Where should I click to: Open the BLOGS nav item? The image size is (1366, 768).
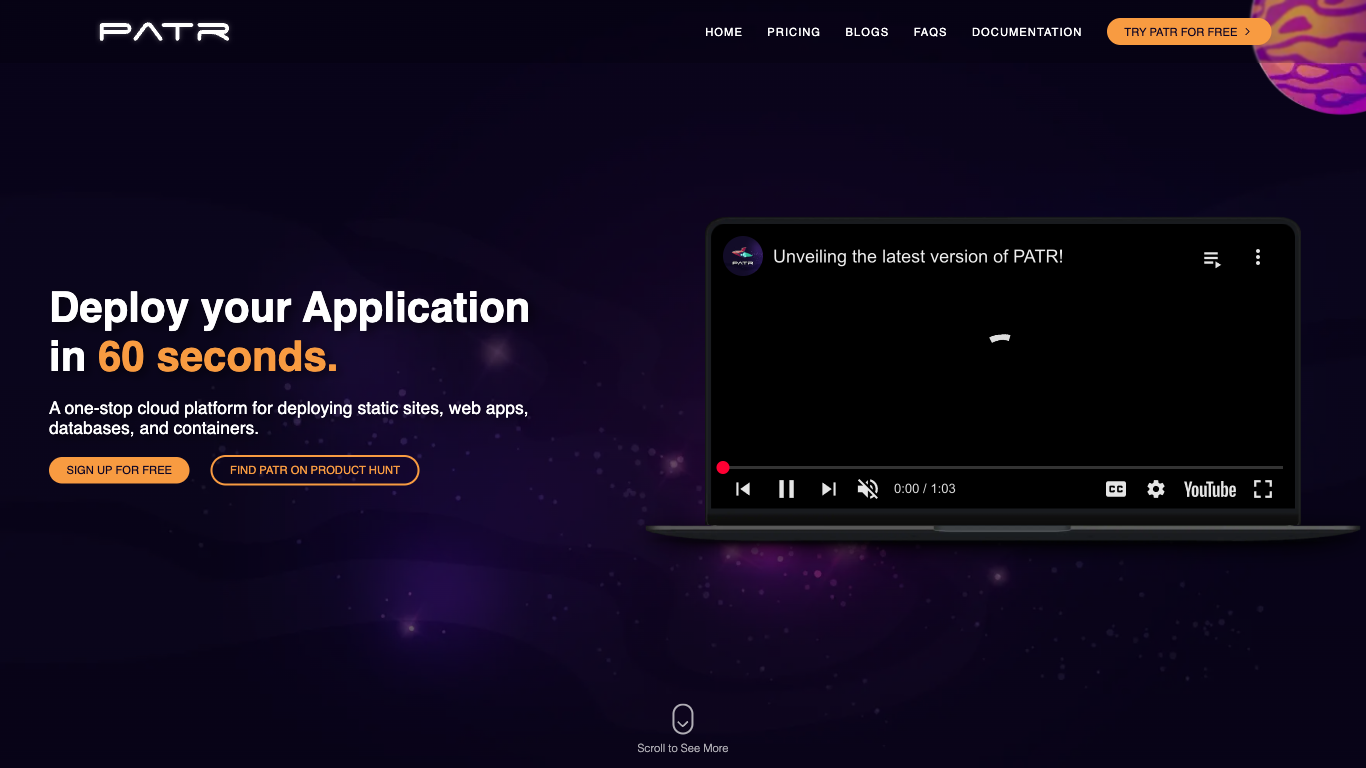(x=867, y=32)
